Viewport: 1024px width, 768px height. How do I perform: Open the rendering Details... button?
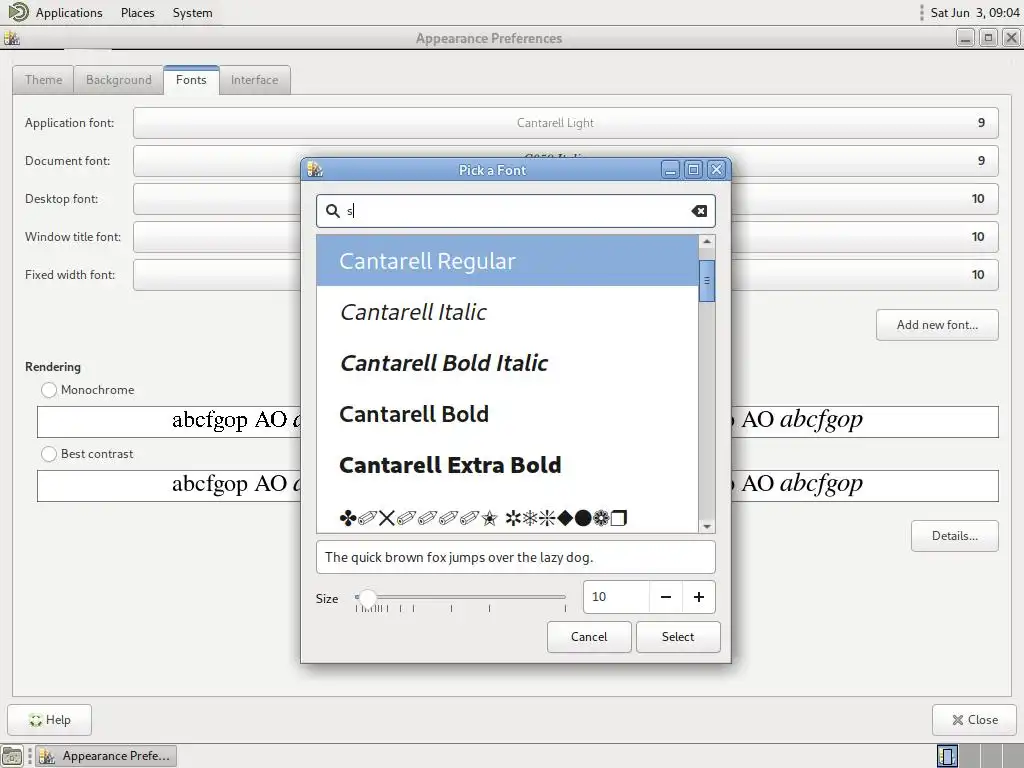tap(955, 536)
